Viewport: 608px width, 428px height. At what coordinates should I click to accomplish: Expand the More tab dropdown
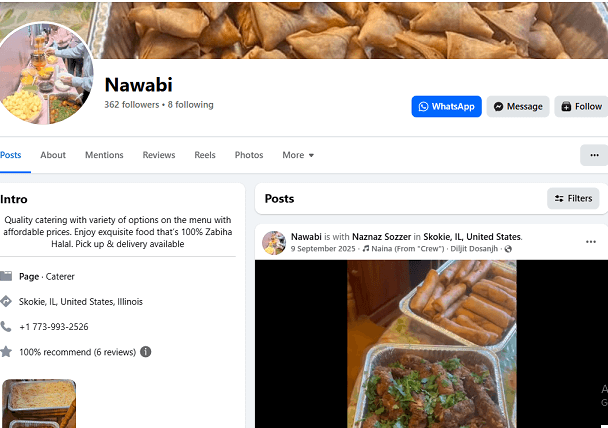point(298,155)
